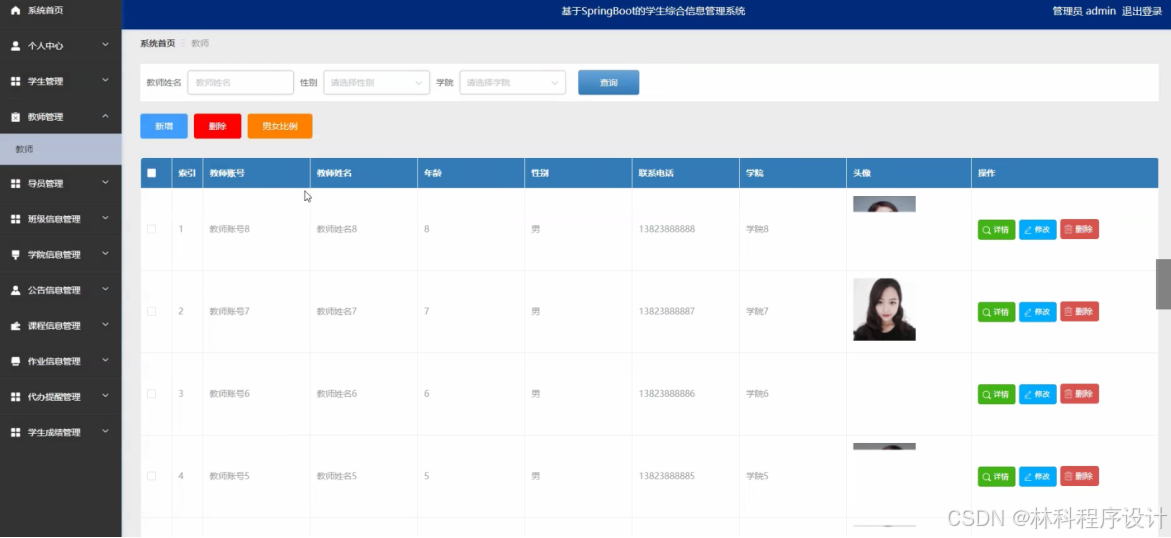Click the grid icon beside 班级信息管理
Screen dimensions: 1171x538
tap(15, 219)
